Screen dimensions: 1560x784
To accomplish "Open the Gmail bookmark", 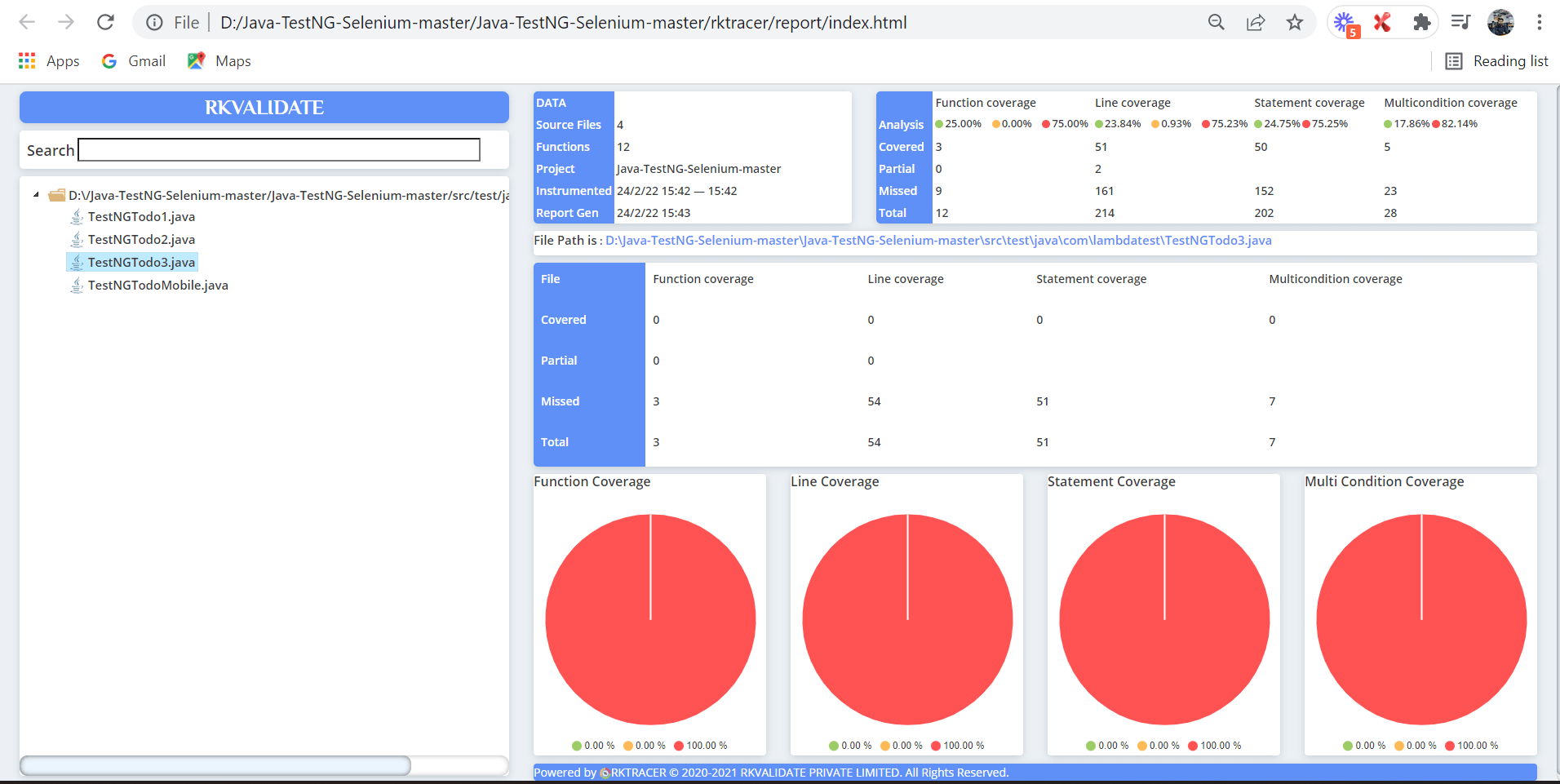I will tap(134, 61).
